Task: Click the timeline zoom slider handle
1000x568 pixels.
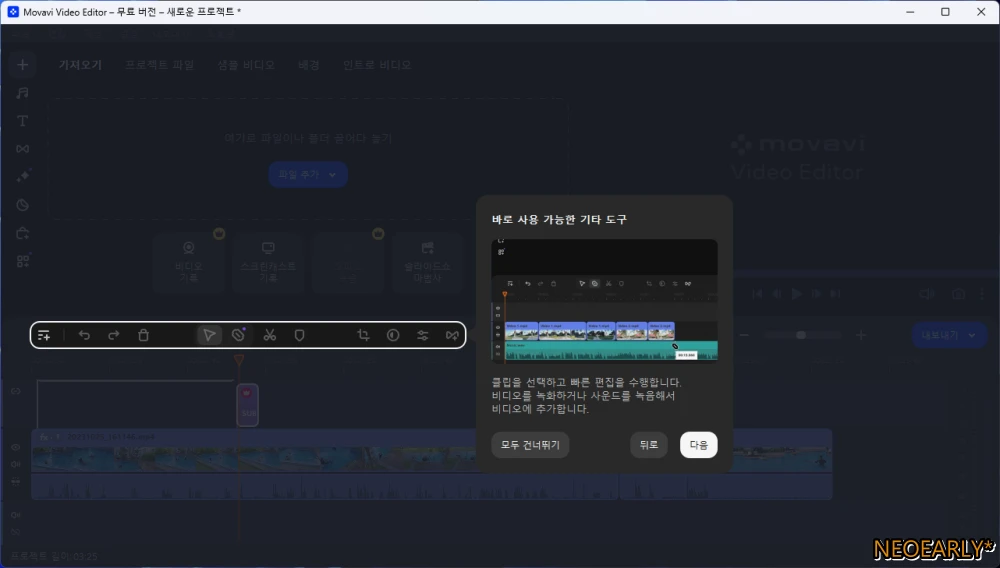Action: click(x=801, y=335)
